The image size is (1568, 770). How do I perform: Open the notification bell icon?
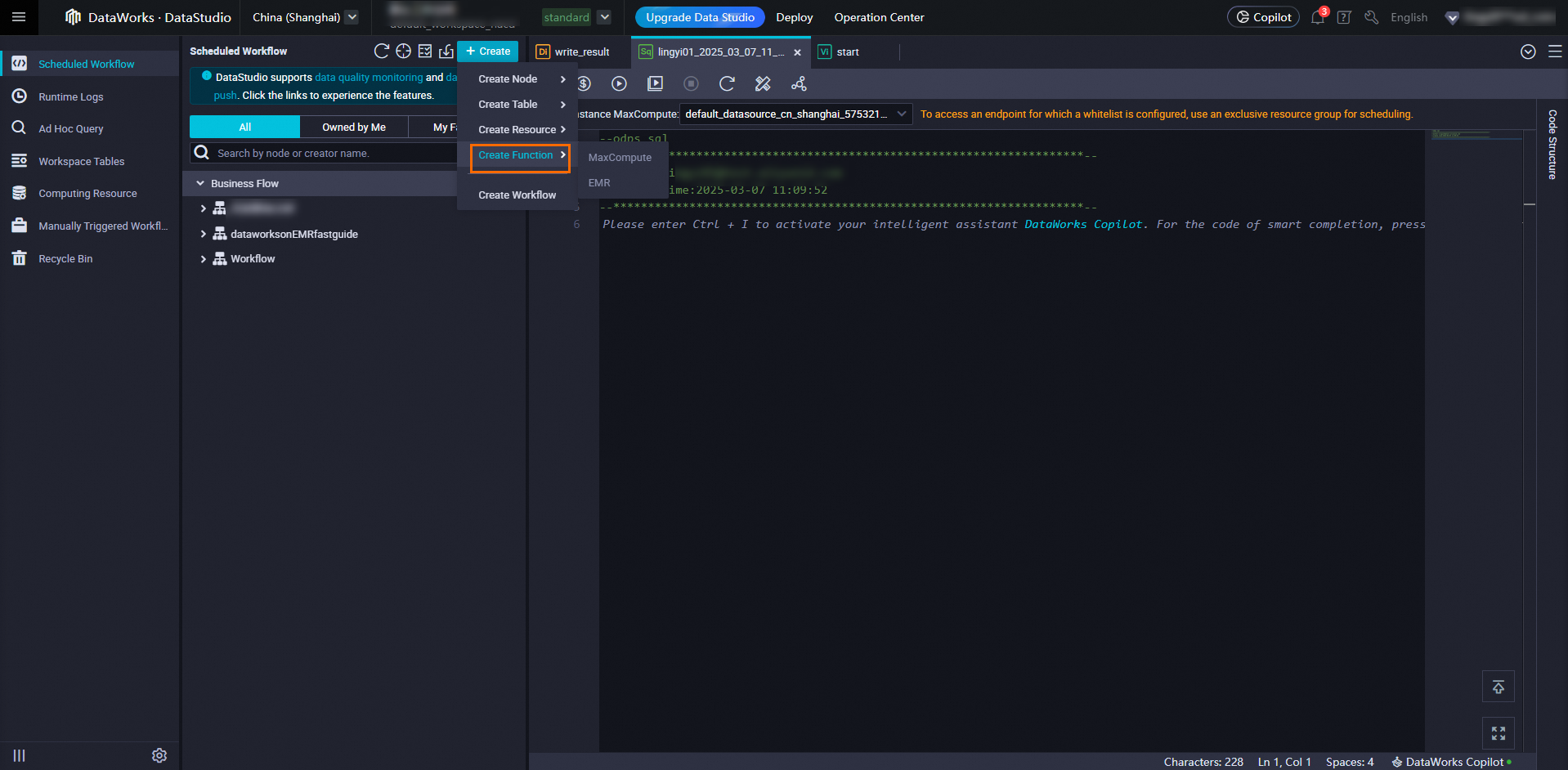click(x=1317, y=17)
